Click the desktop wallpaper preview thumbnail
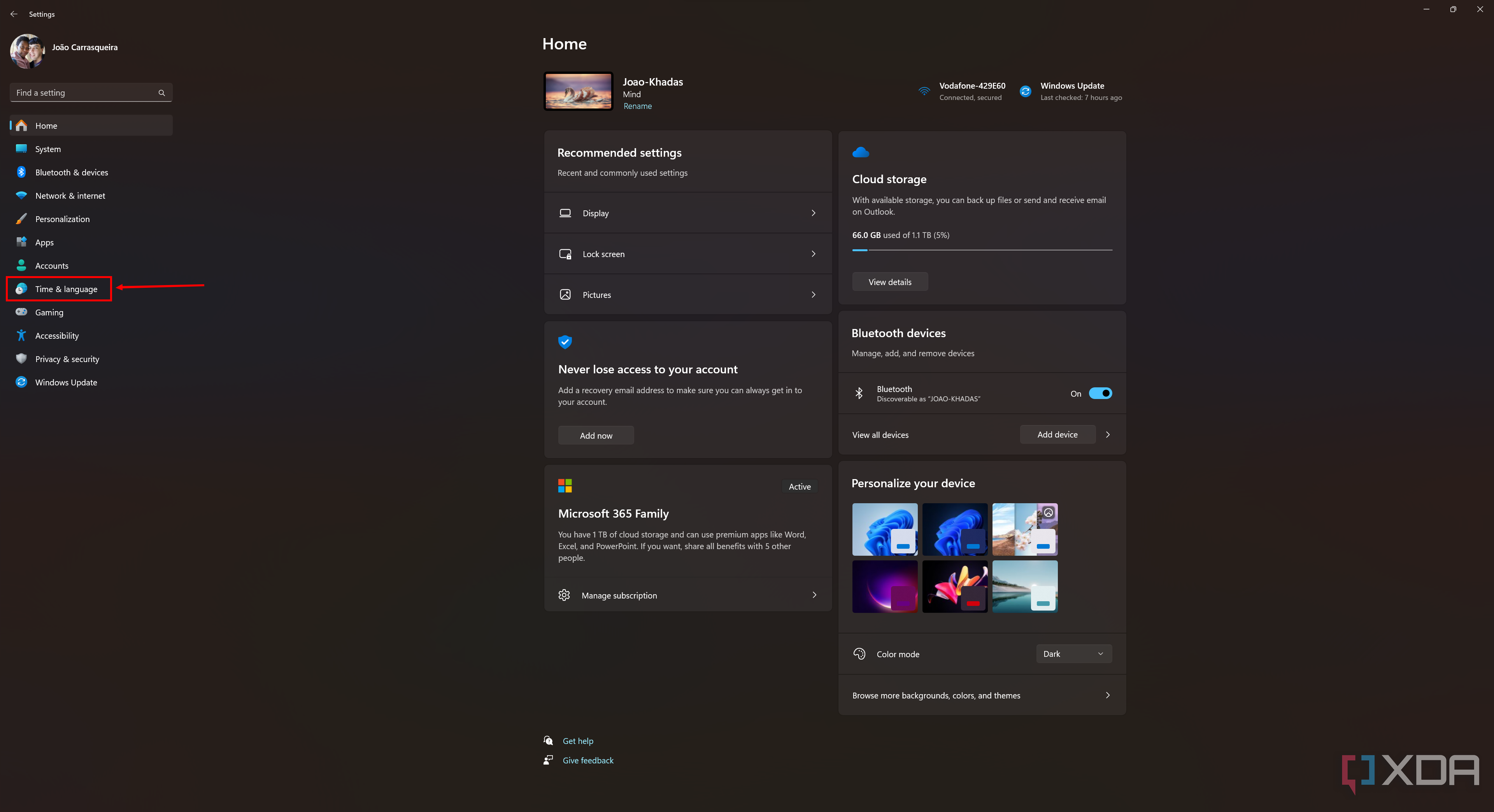 tap(578, 91)
